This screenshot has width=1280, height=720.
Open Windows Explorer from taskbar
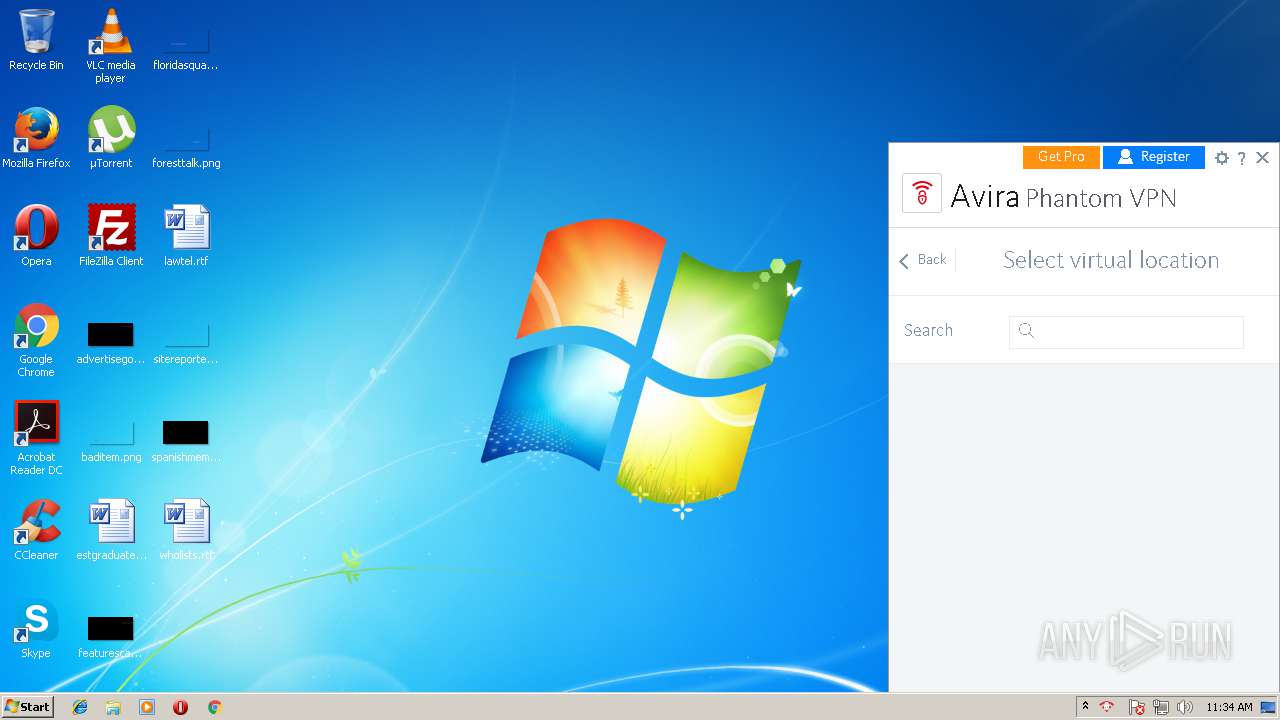pyautogui.click(x=113, y=707)
